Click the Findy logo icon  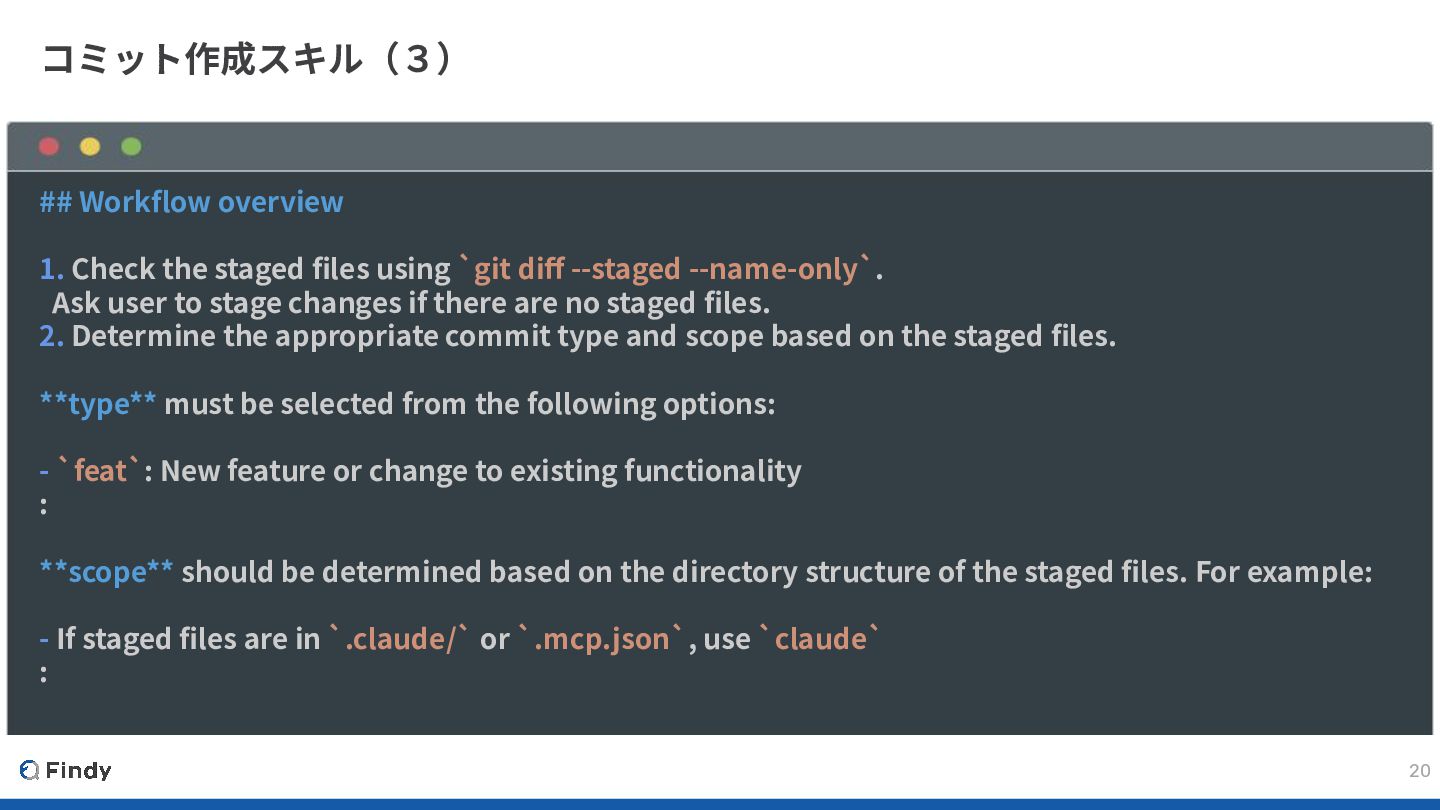29,770
